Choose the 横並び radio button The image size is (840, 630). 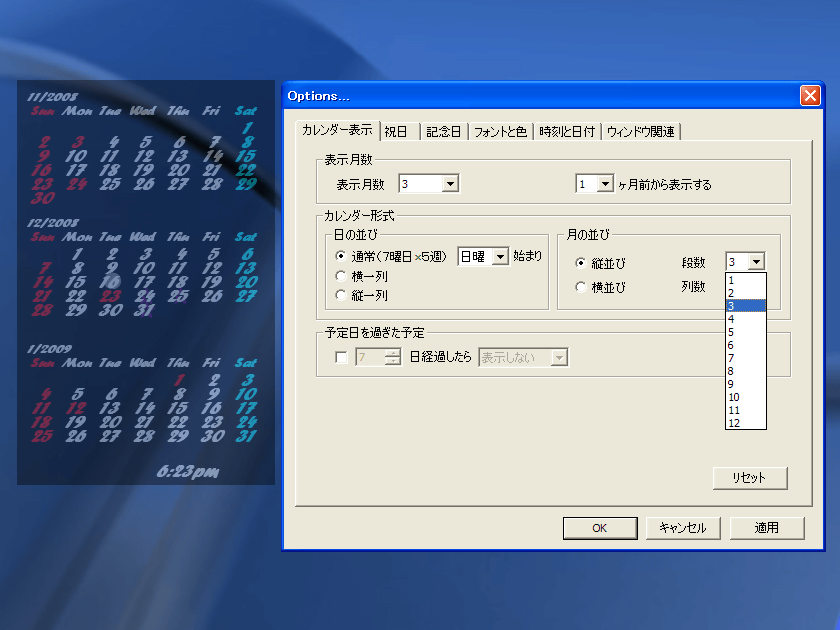[x=580, y=287]
